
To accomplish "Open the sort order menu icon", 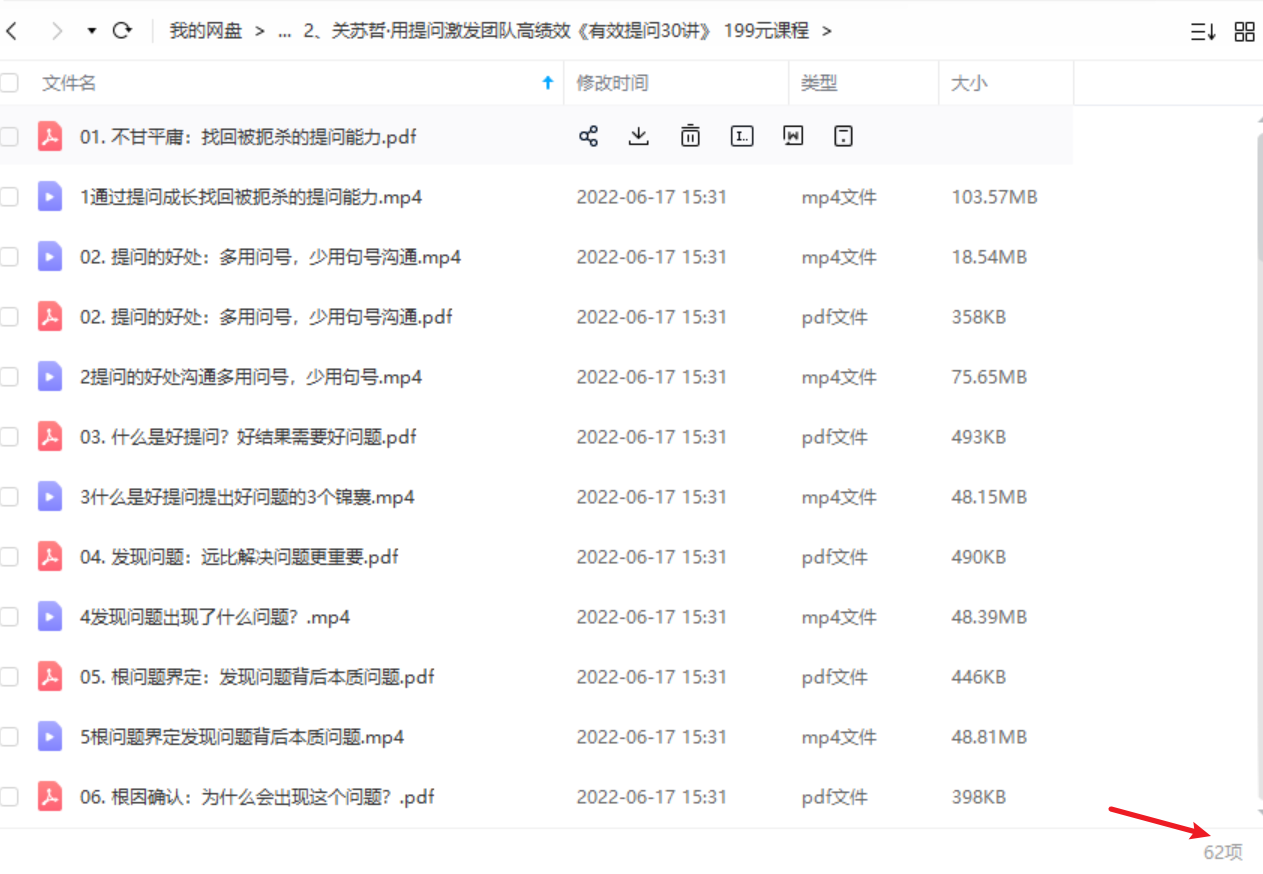I will point(1203,32).
